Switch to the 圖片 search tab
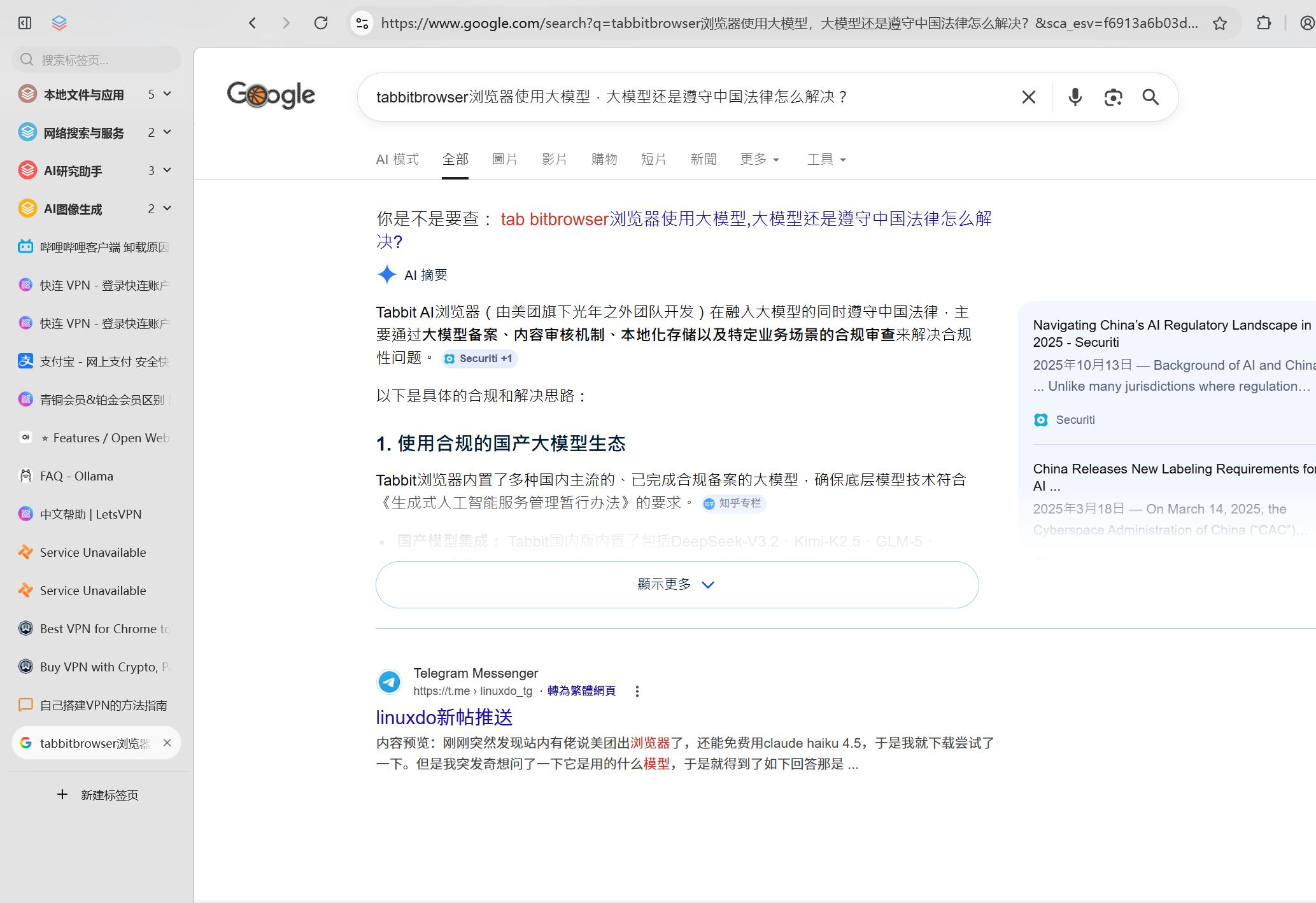This screenshot has width=1316, height=903. (505, 160)
